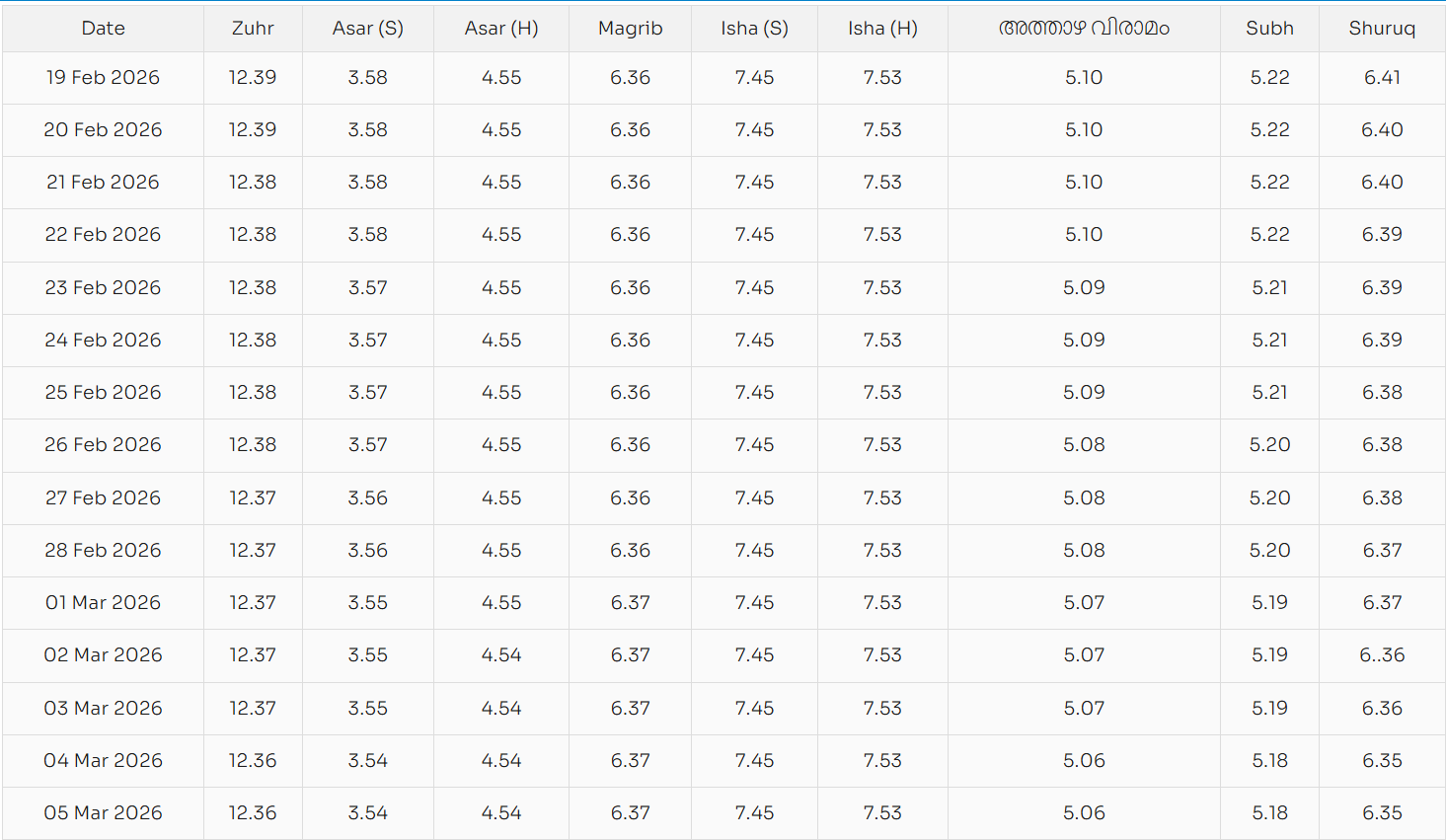Select the Asar (S) column header

click(367, 29)
